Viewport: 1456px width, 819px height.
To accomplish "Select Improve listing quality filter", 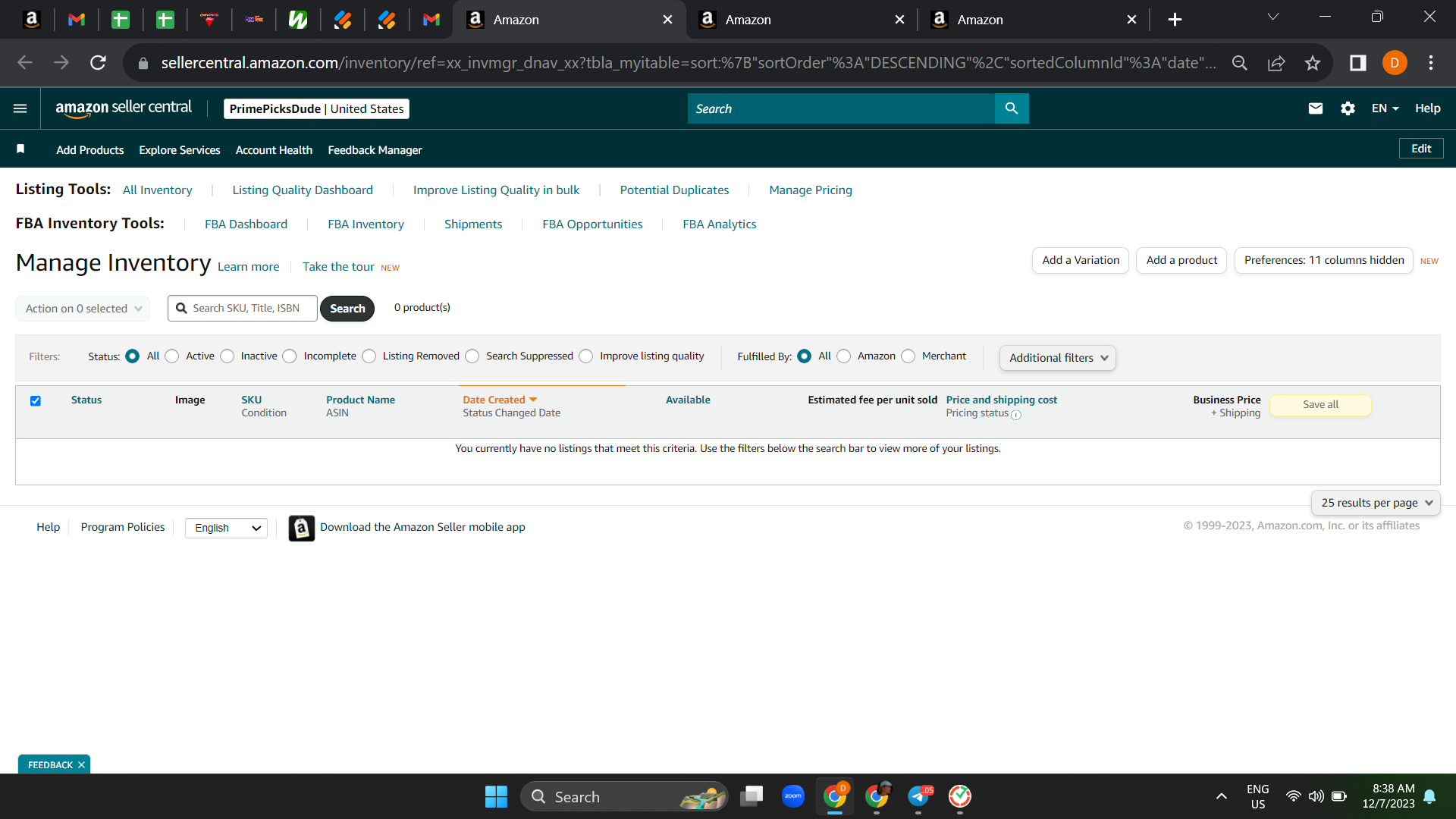I will [586, 356].
